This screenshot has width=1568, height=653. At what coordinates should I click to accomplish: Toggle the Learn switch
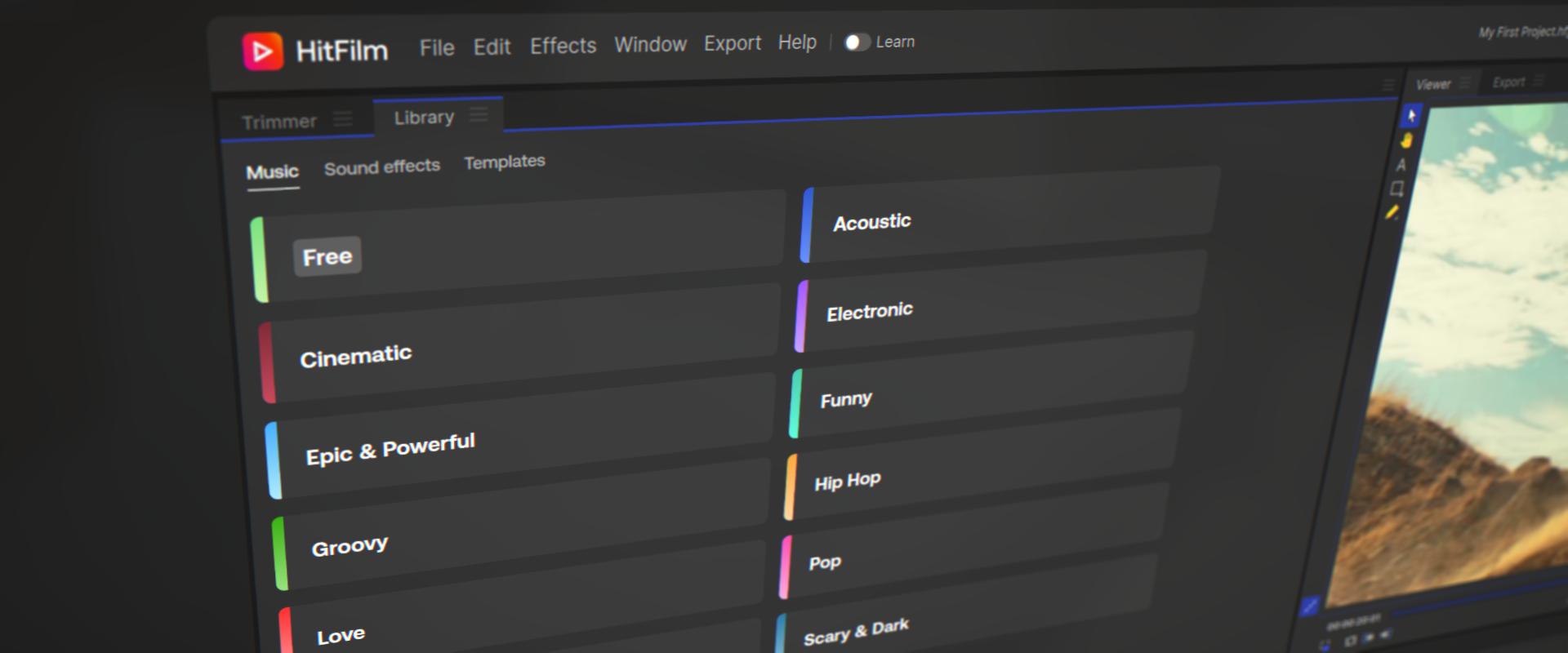click(x=856, y=42)
